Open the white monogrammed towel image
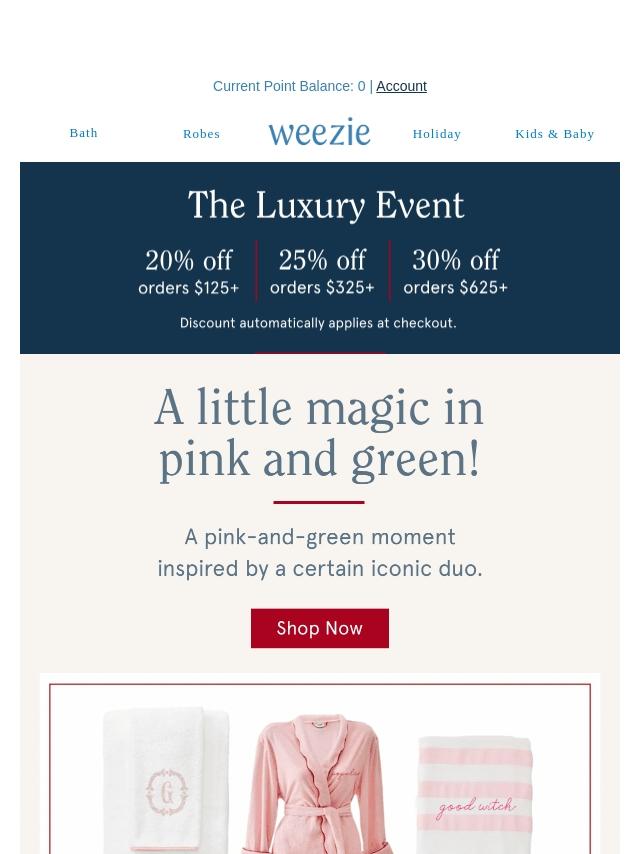Image resolution: width=640 pixels, height=854 pixels. [167, 780]
